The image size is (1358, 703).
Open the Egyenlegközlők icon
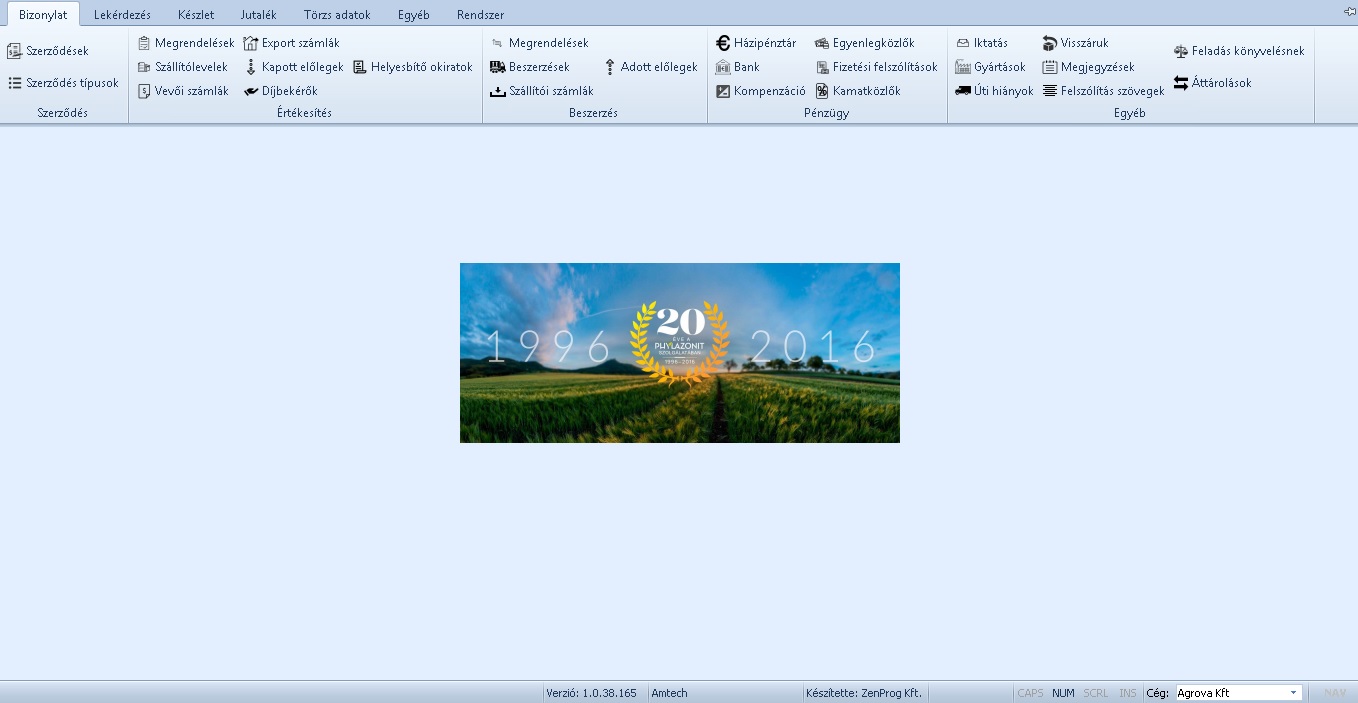822,43
